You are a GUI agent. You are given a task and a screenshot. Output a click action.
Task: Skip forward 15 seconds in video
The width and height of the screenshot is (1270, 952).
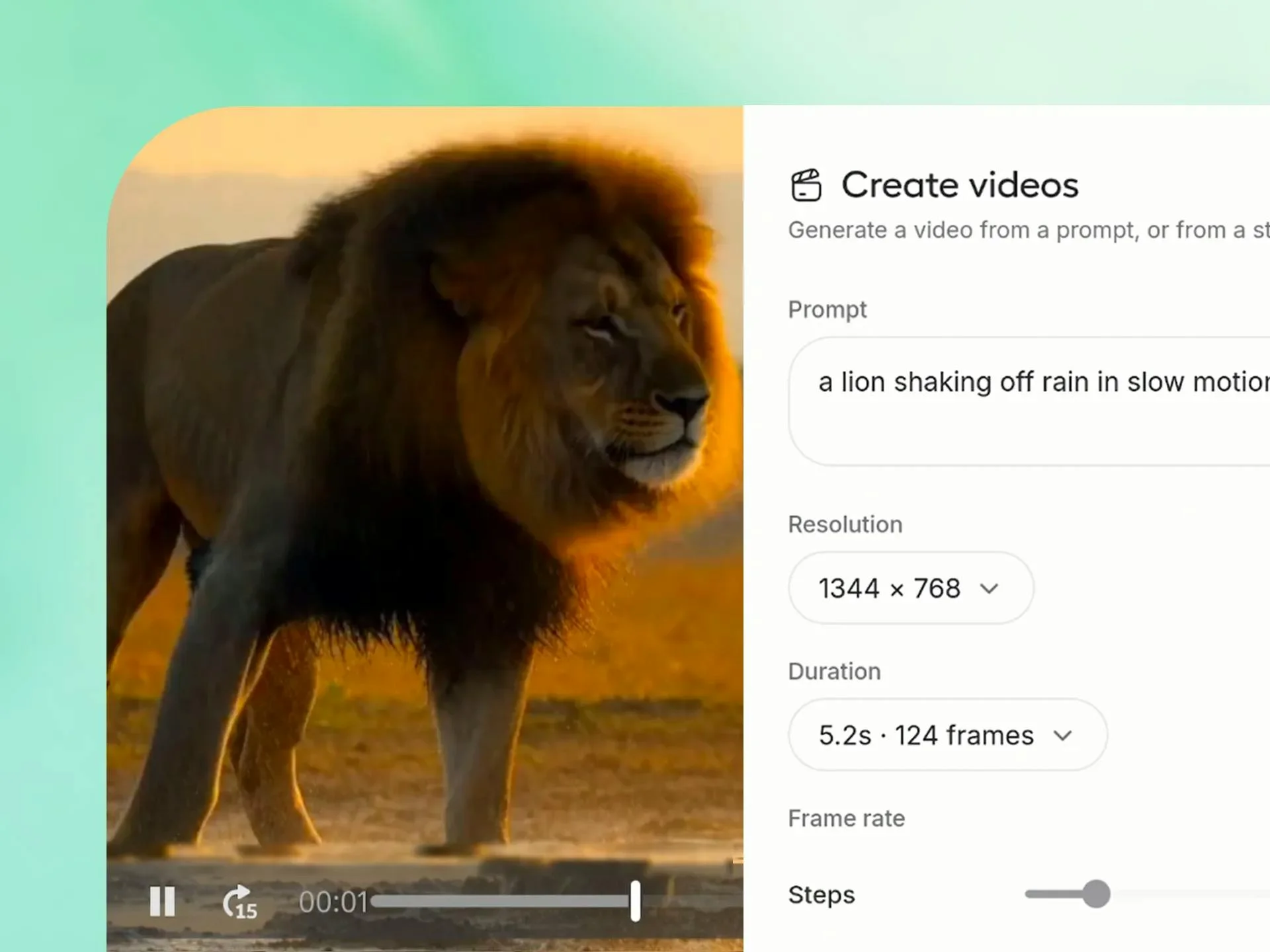pyautogui.click(x=239, y=902)
